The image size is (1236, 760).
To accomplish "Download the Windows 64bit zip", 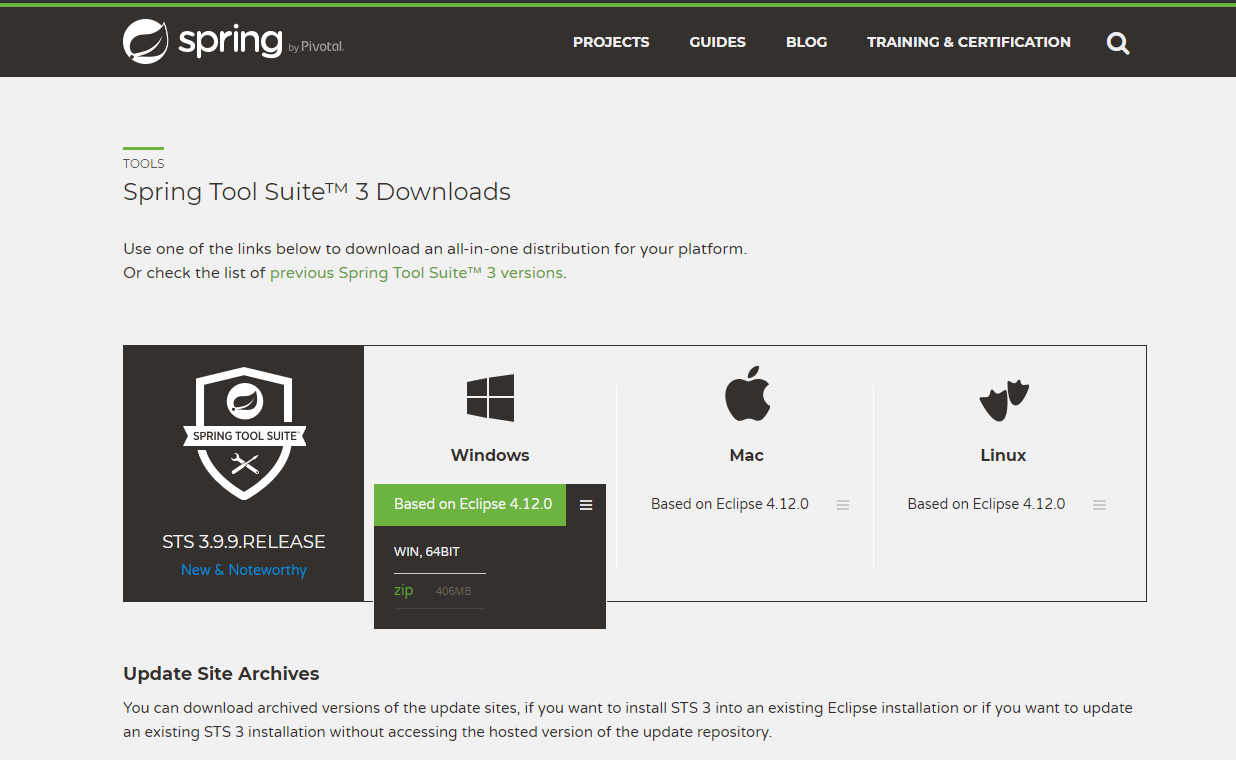I will (403, 591).
